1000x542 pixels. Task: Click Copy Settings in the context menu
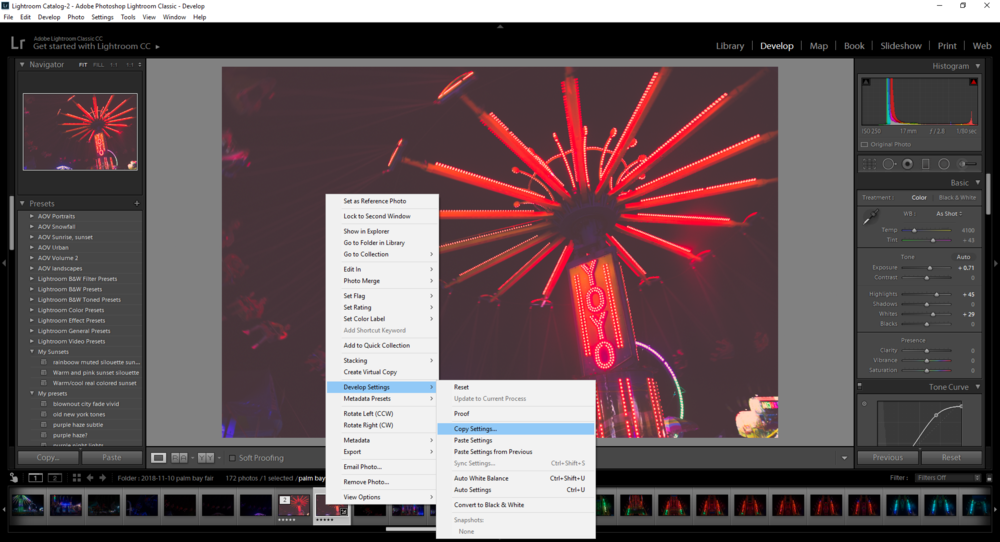point(475,429)
